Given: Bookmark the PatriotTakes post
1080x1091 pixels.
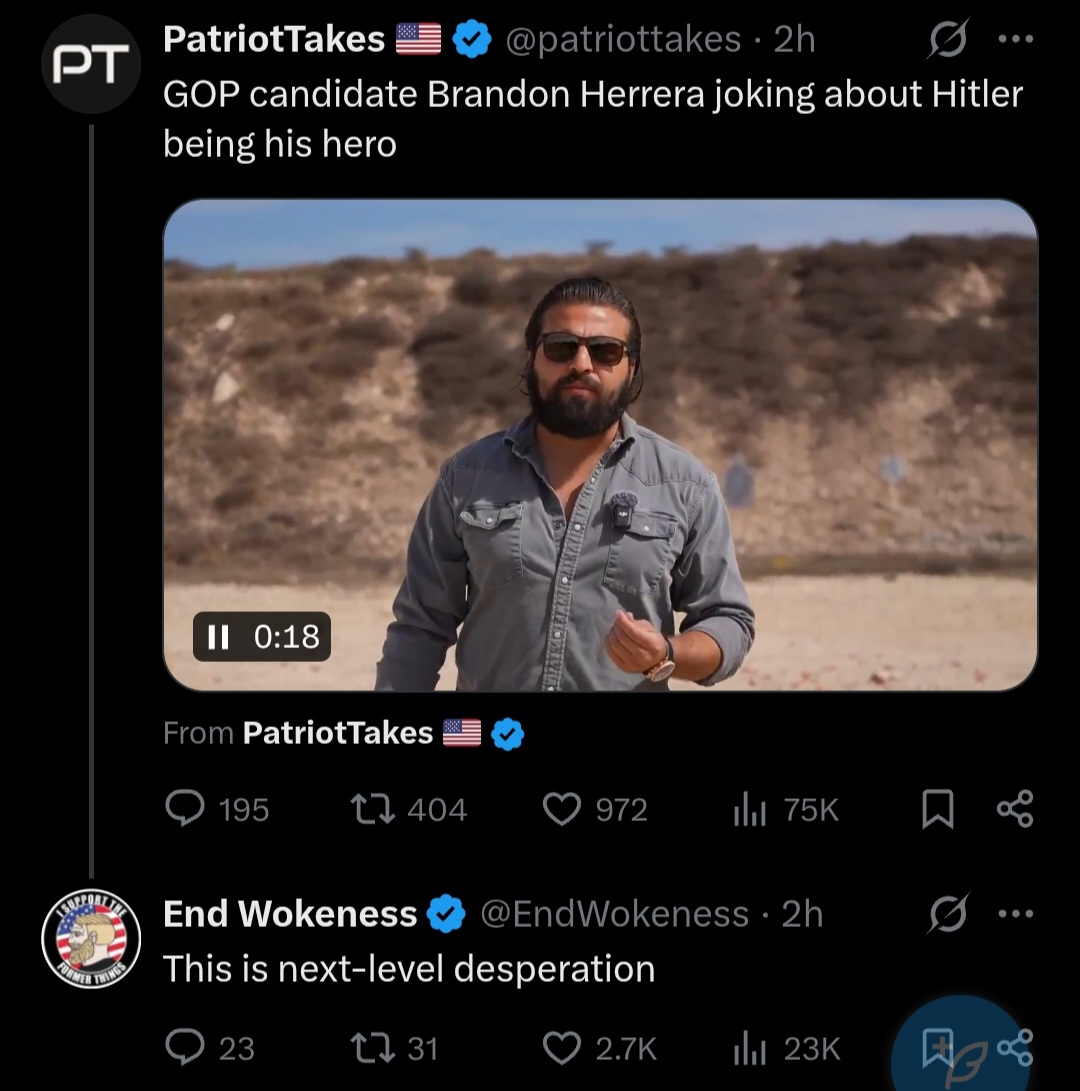Looking at the screenshot, I should point(936,809).
